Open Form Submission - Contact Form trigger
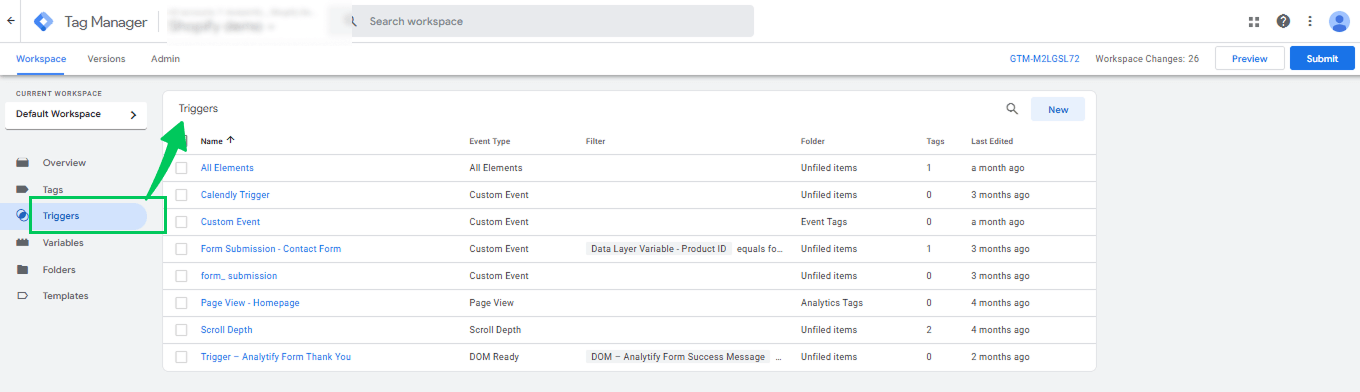The width and height of the screenshot is (1360, 392). pos(271,249)
